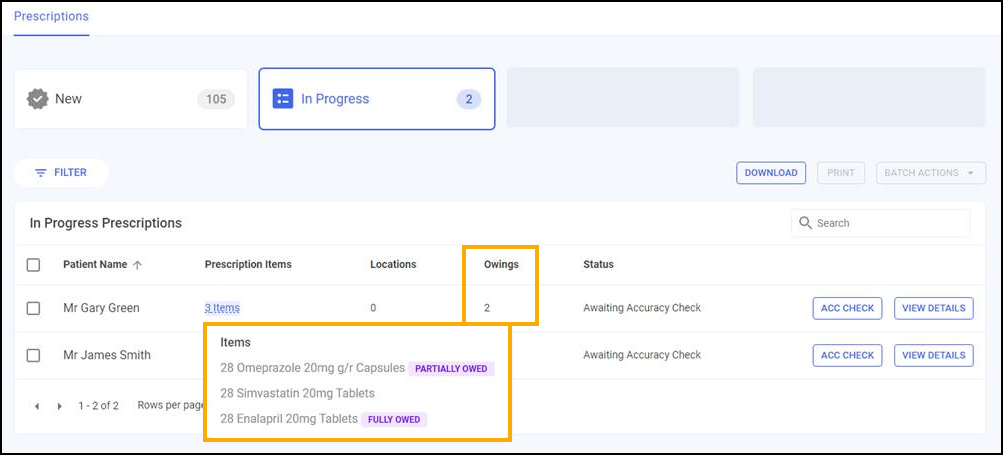Tick the checkbox for Mr James Smith
This screenshot has width=1003, height=455.
[33, 355]
